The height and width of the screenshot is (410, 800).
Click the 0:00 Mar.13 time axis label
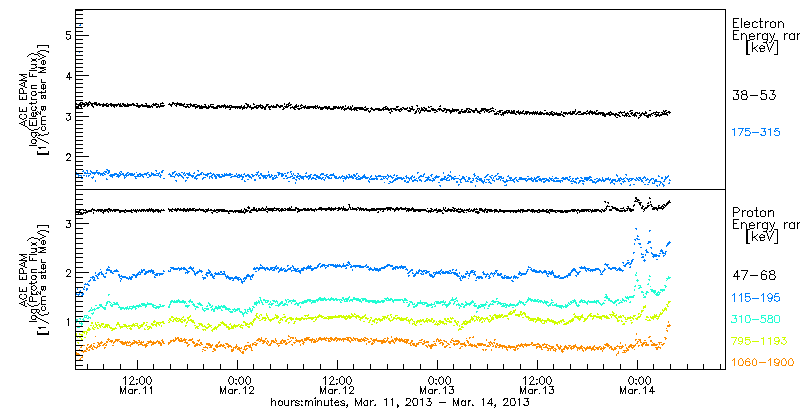click(x=437, y=385)
